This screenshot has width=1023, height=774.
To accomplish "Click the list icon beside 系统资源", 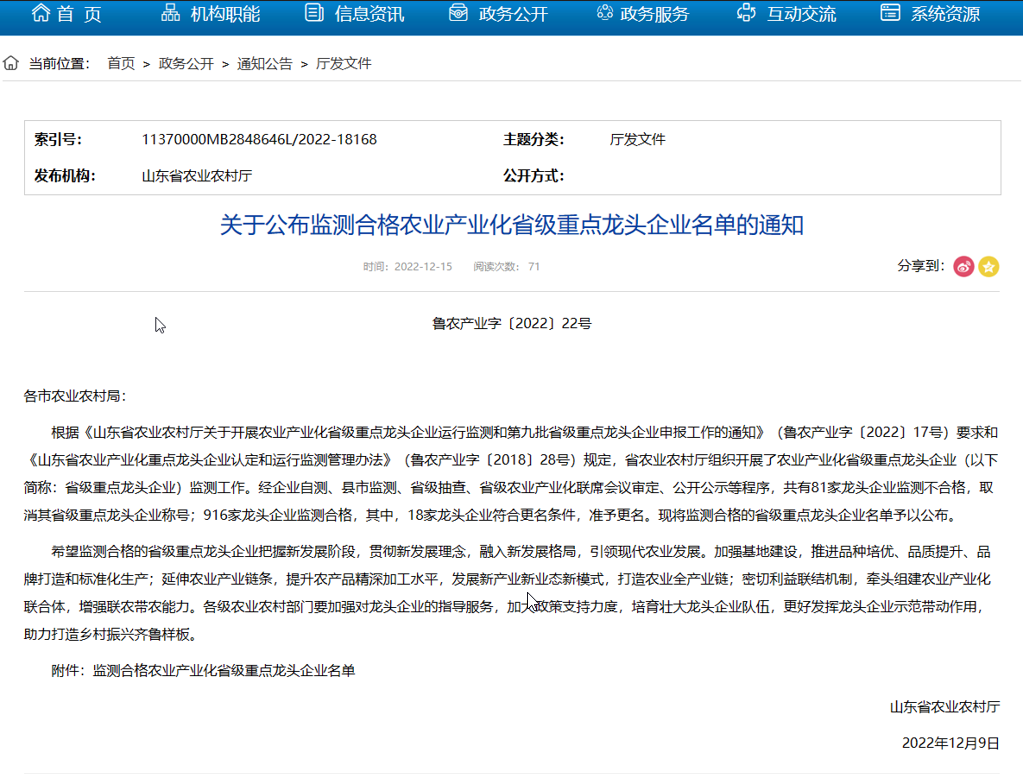I will [890, 12].
